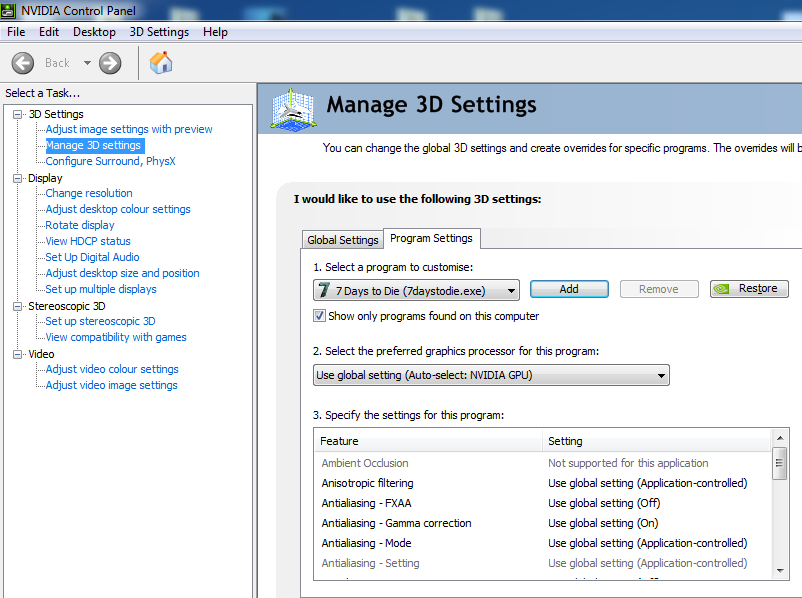Collapse the Display tree node
The width and height of the screenshot is (802, 598).
pyautogui.click(x=18, y=178)
